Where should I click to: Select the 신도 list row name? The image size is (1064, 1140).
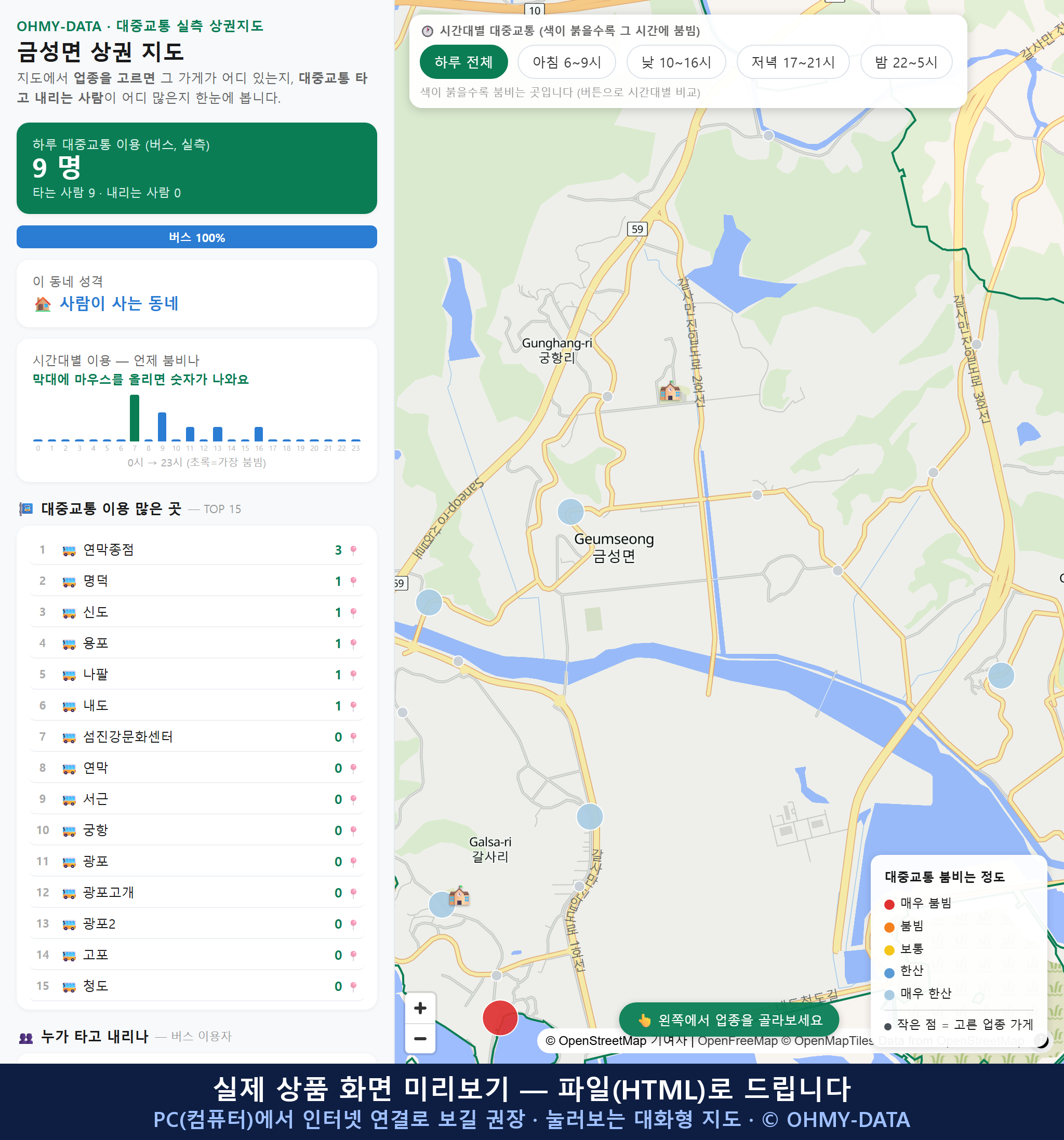pyautogui.click(x=96, y=612)
